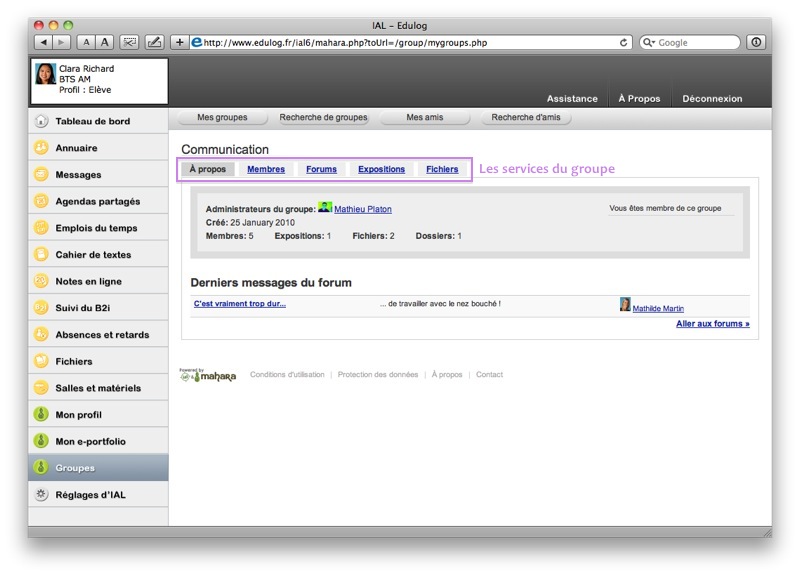800x576 pixels.
Task: Open Annuaire via its sidebar icon
Action: coord(41,148)
